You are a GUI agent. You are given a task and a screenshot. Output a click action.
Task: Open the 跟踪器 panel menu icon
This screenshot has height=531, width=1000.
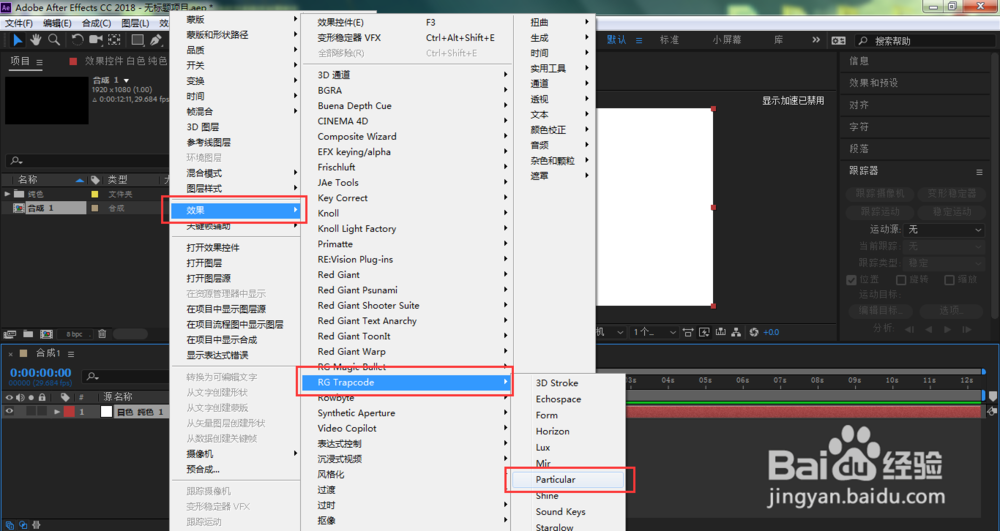click(979, 172)
